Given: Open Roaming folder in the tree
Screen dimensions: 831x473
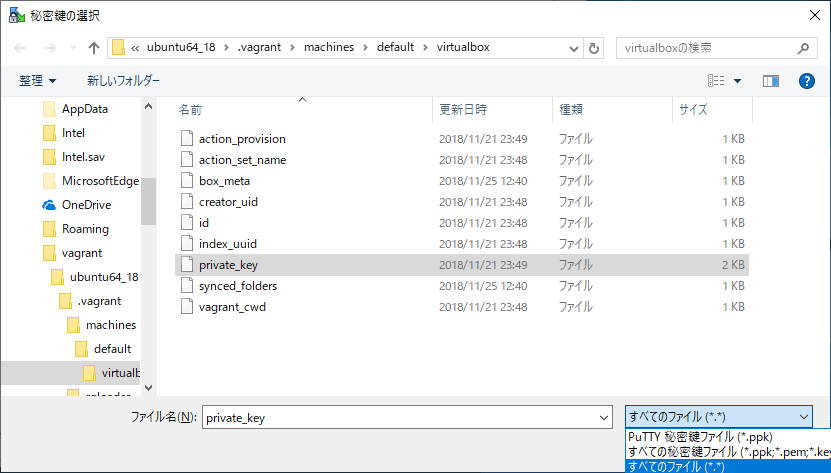Looking at the screenshot, I should [85, 229].
